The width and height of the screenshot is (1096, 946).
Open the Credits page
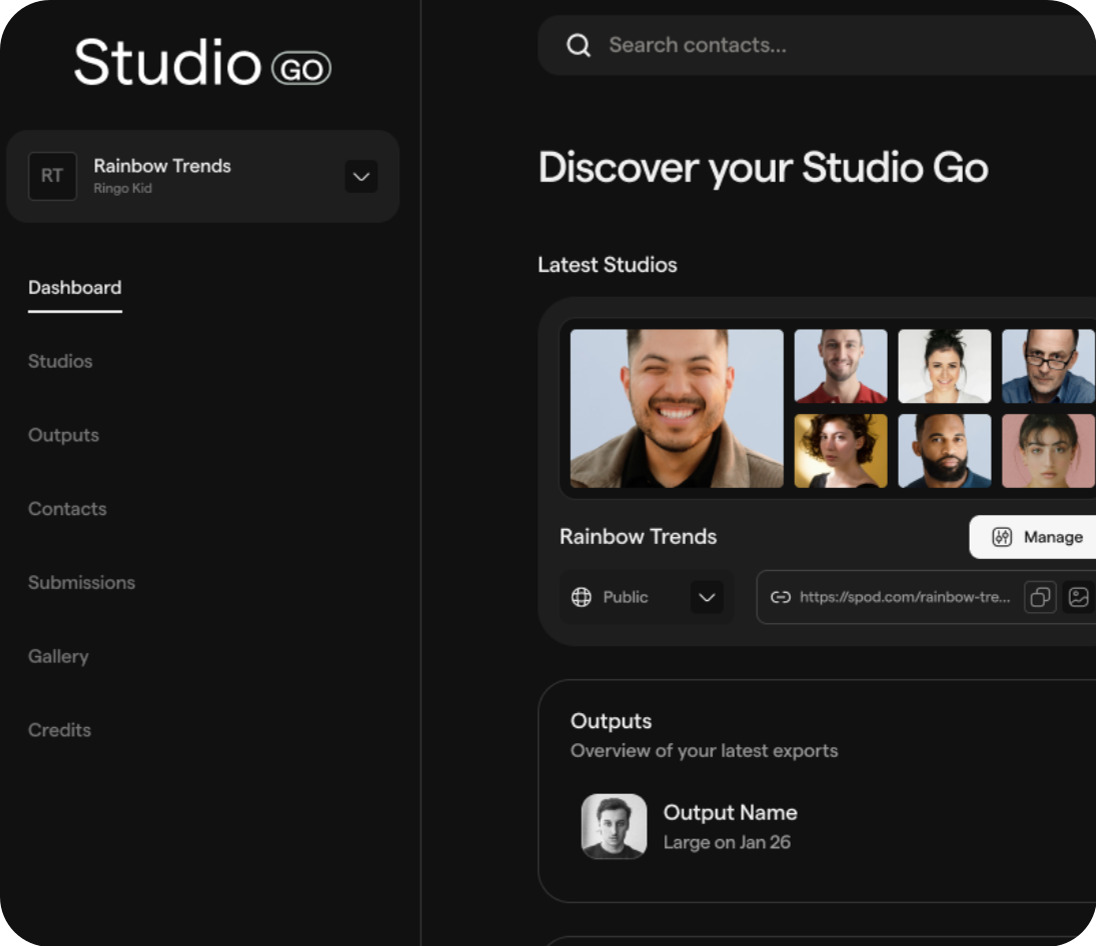pos(59,730)
